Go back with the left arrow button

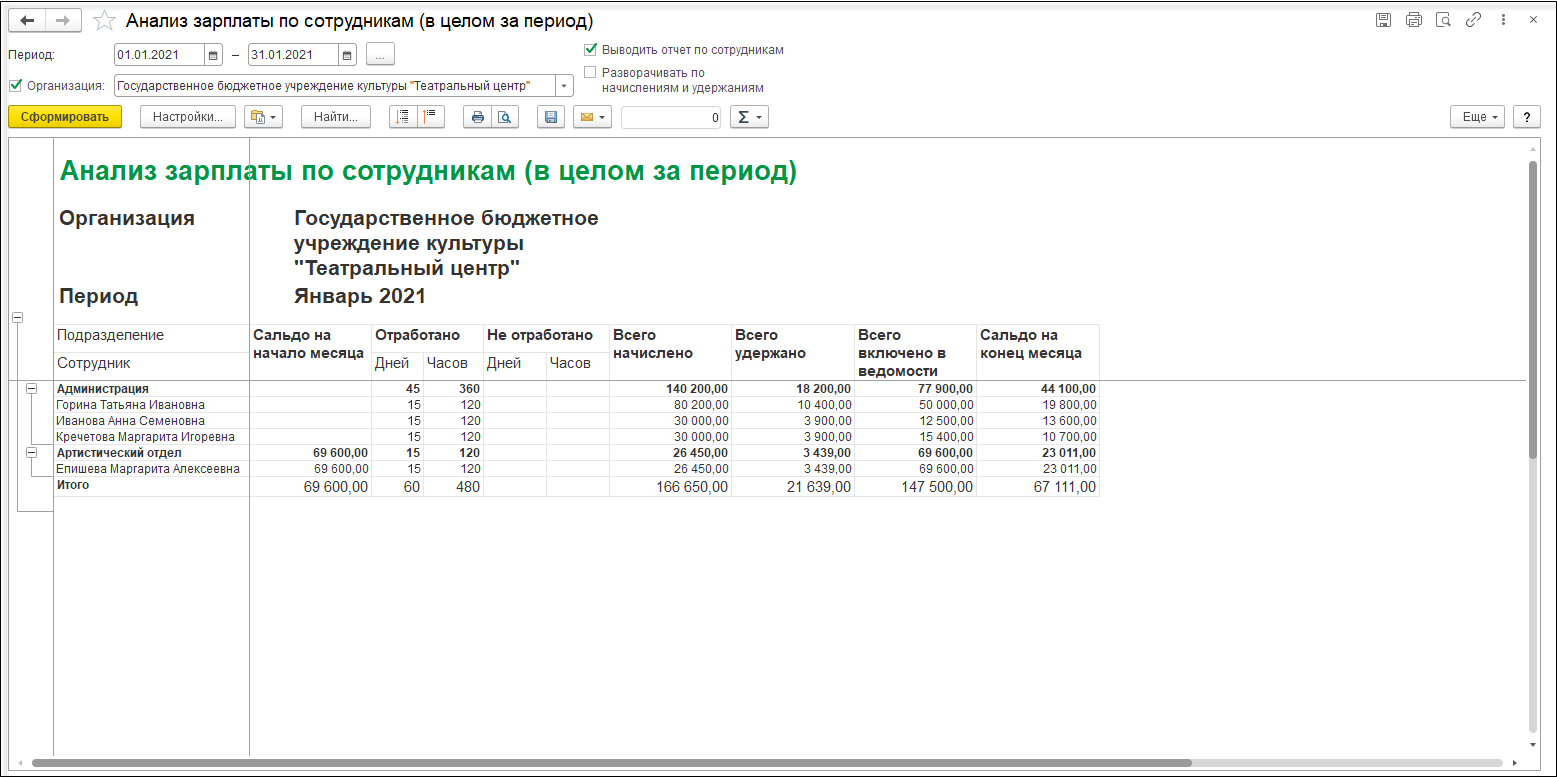(x=28, y=21)
